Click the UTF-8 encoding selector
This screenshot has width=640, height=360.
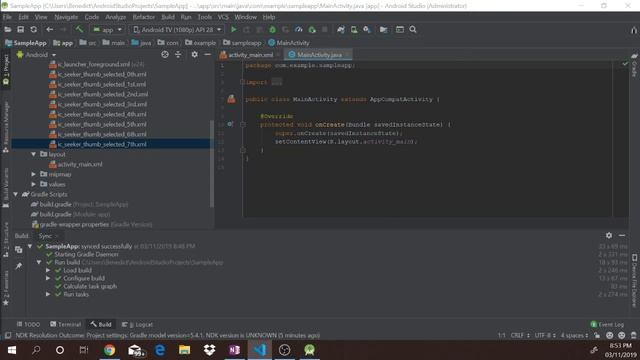pyautogui.click(x=545, y=335)
